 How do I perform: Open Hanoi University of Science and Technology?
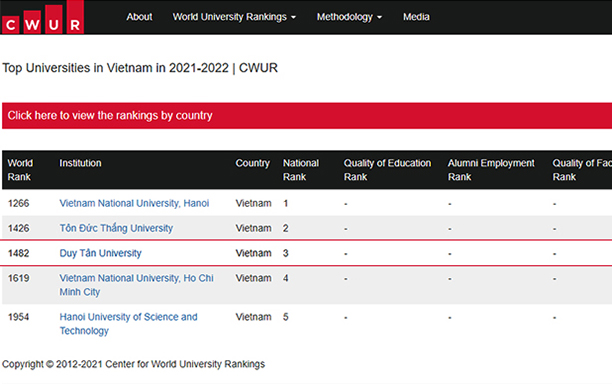128,324
